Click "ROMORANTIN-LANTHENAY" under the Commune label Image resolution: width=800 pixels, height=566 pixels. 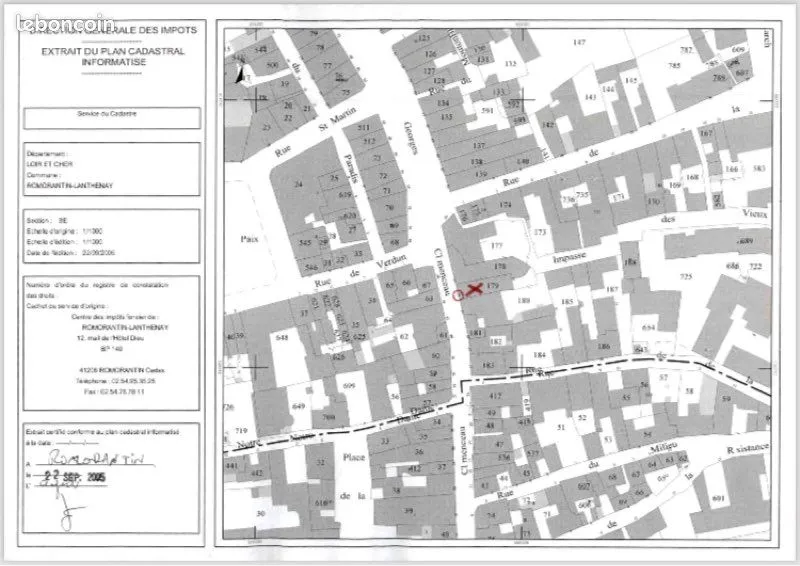point(69,186)
